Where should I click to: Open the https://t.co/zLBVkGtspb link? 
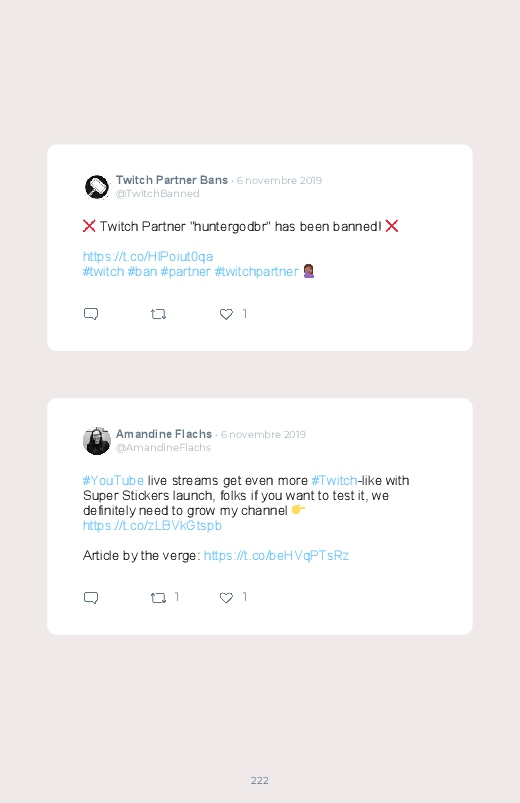coord(152,525)
